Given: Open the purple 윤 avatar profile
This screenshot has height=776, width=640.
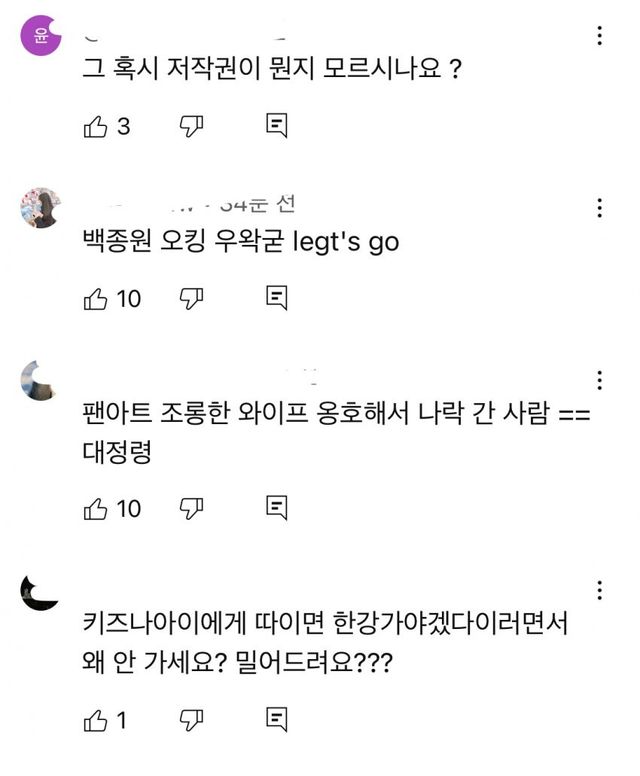Looking at the screenshot, I should (41, 36).
